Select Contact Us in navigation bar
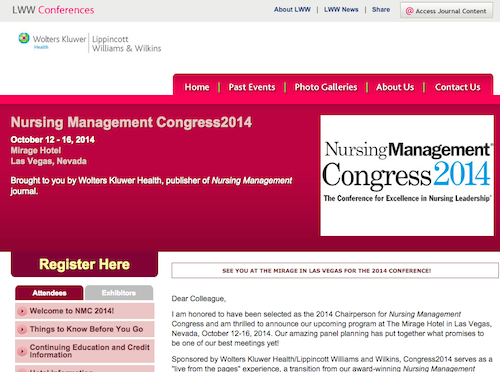The height and width of the screenshot is (372, 500). pos(458,87)
